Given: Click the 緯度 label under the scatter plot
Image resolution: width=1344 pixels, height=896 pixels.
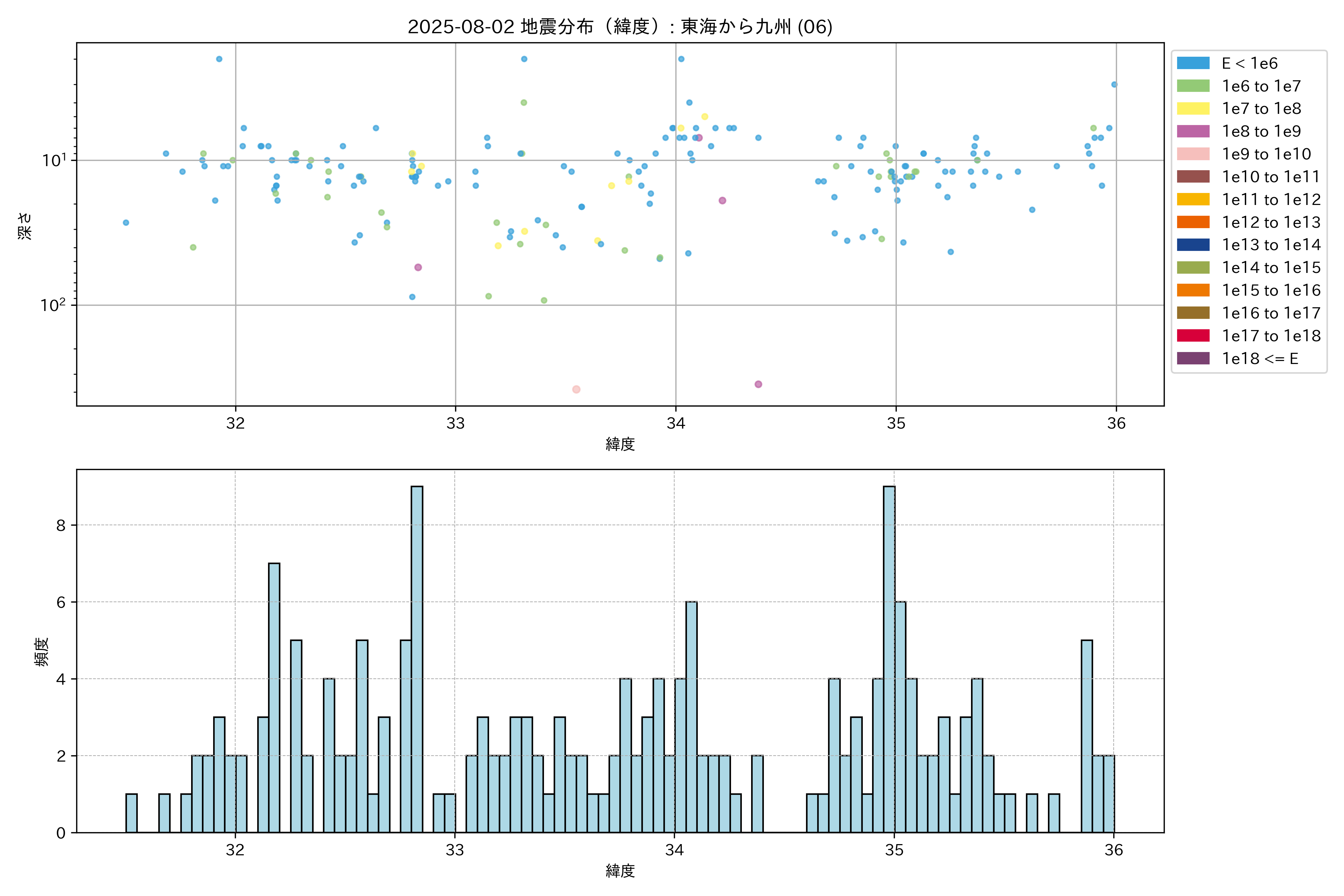Looking at the screenshot, I should point(620,444).
